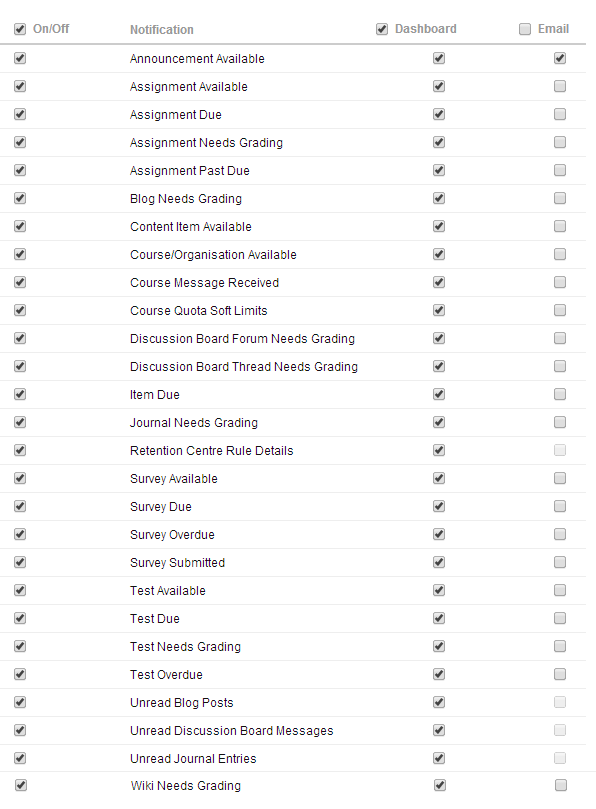Enable Email for Survey Submitted
The image size is (596, 809).
[x=559, y=562]
